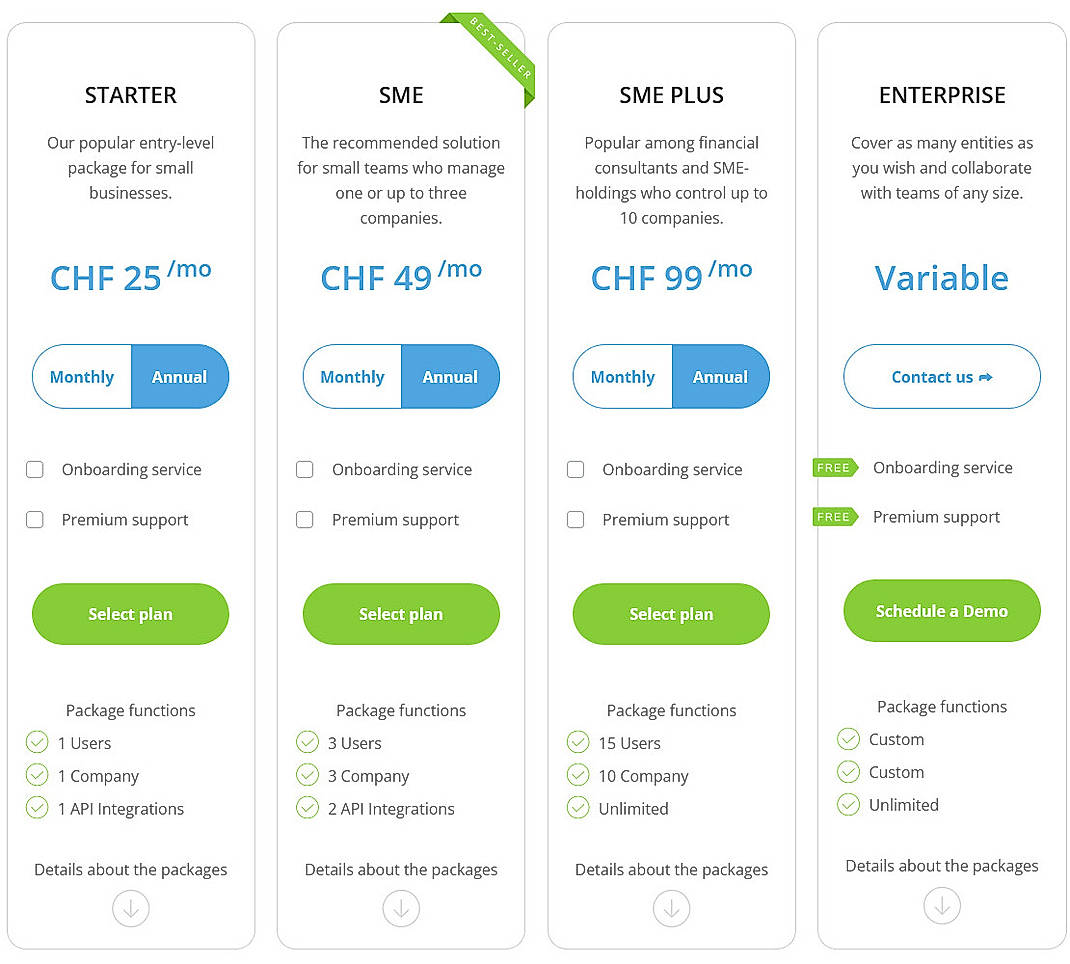Open the Contact us link

click(x=941, y=377)
